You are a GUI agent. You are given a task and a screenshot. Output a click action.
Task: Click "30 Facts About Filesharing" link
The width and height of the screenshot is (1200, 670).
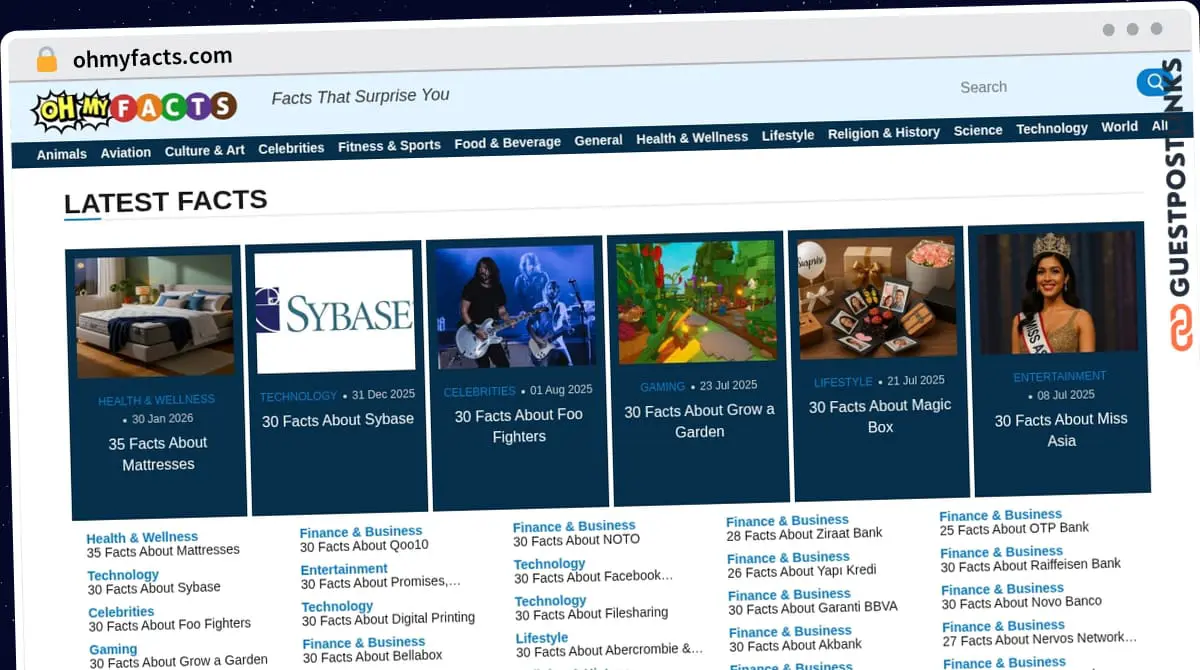click(591, 613)
